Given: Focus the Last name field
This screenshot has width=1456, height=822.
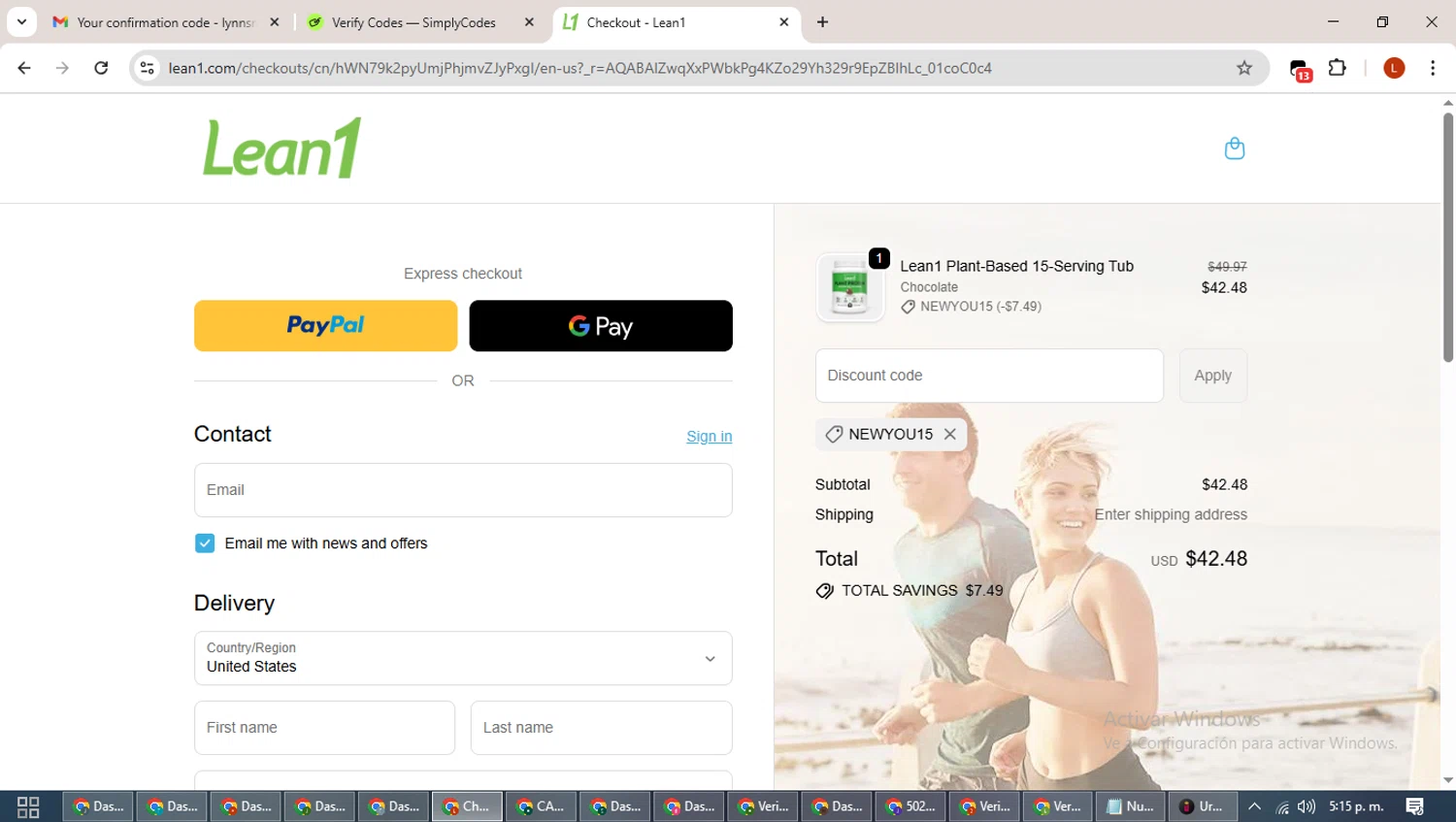Looking at the screenshot, I should tap(601, 728).
